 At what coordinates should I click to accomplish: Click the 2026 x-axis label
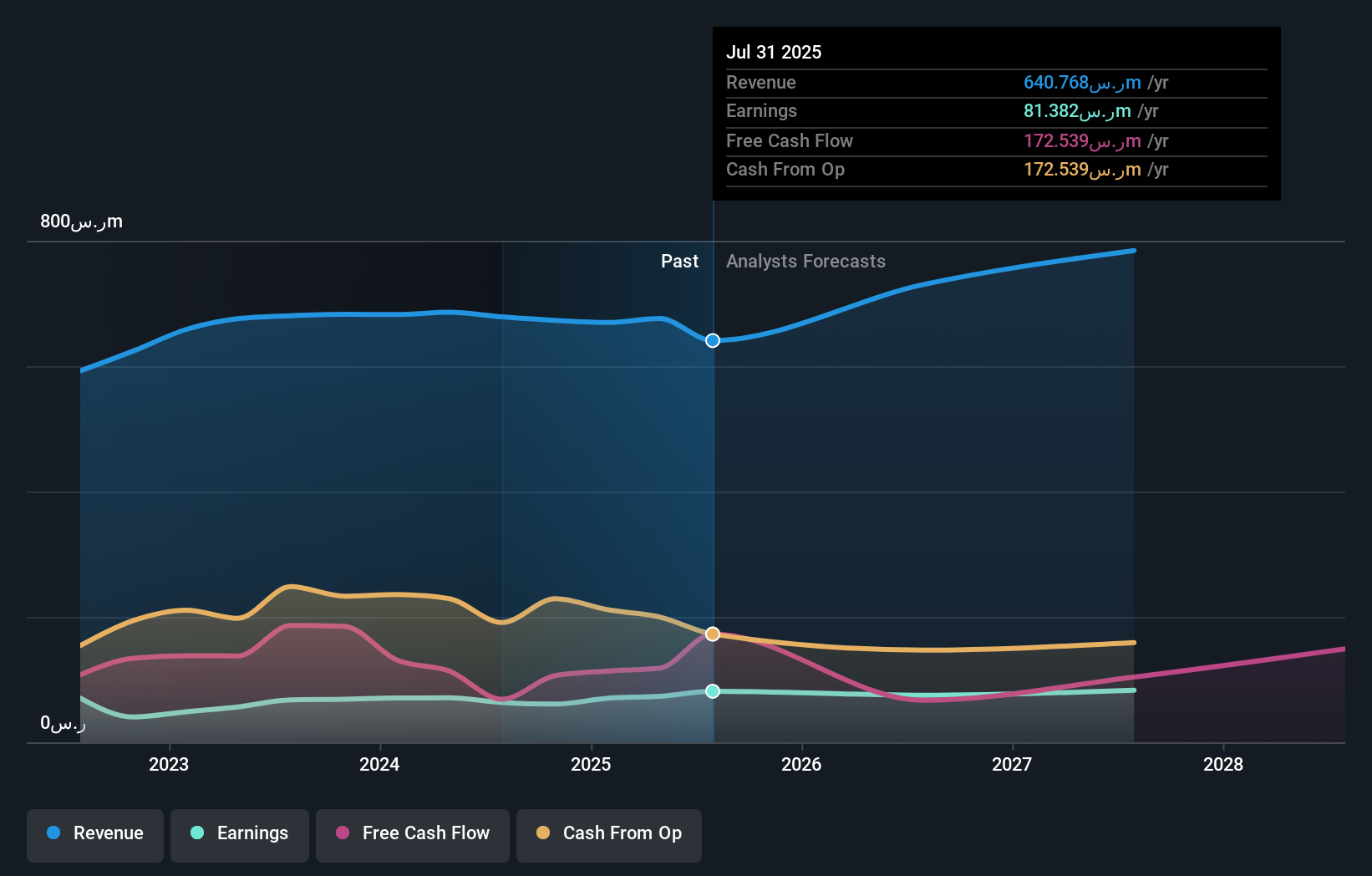(801, 764)
